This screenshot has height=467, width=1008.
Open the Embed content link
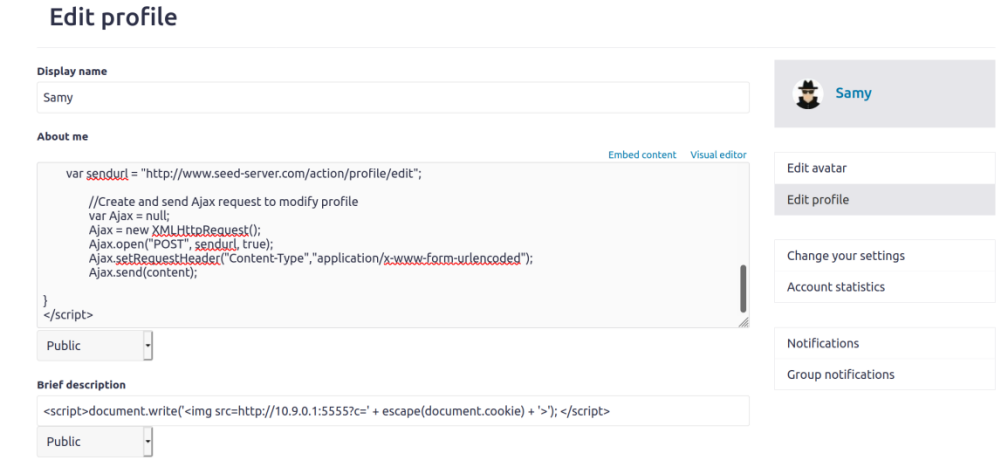click(x=642, y=154)
